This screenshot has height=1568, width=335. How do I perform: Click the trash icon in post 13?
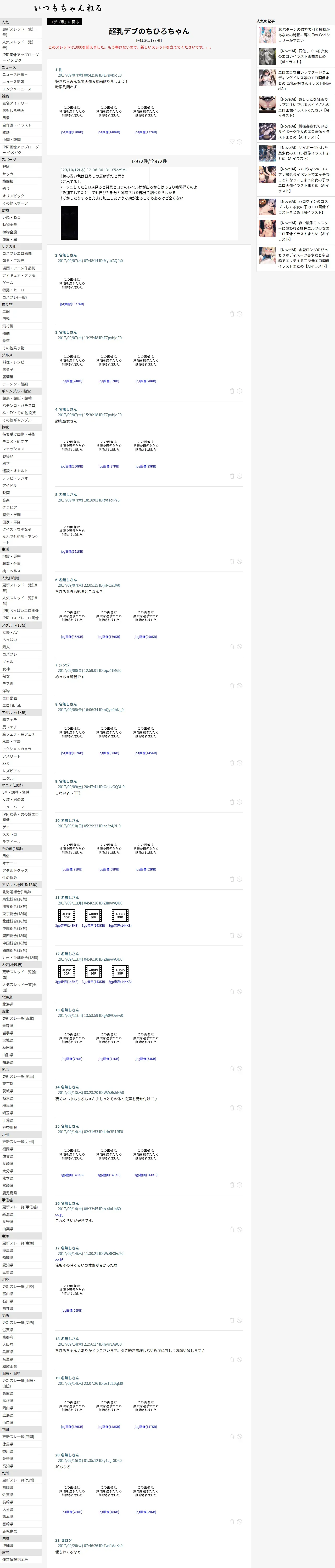tap(232, 1069)
